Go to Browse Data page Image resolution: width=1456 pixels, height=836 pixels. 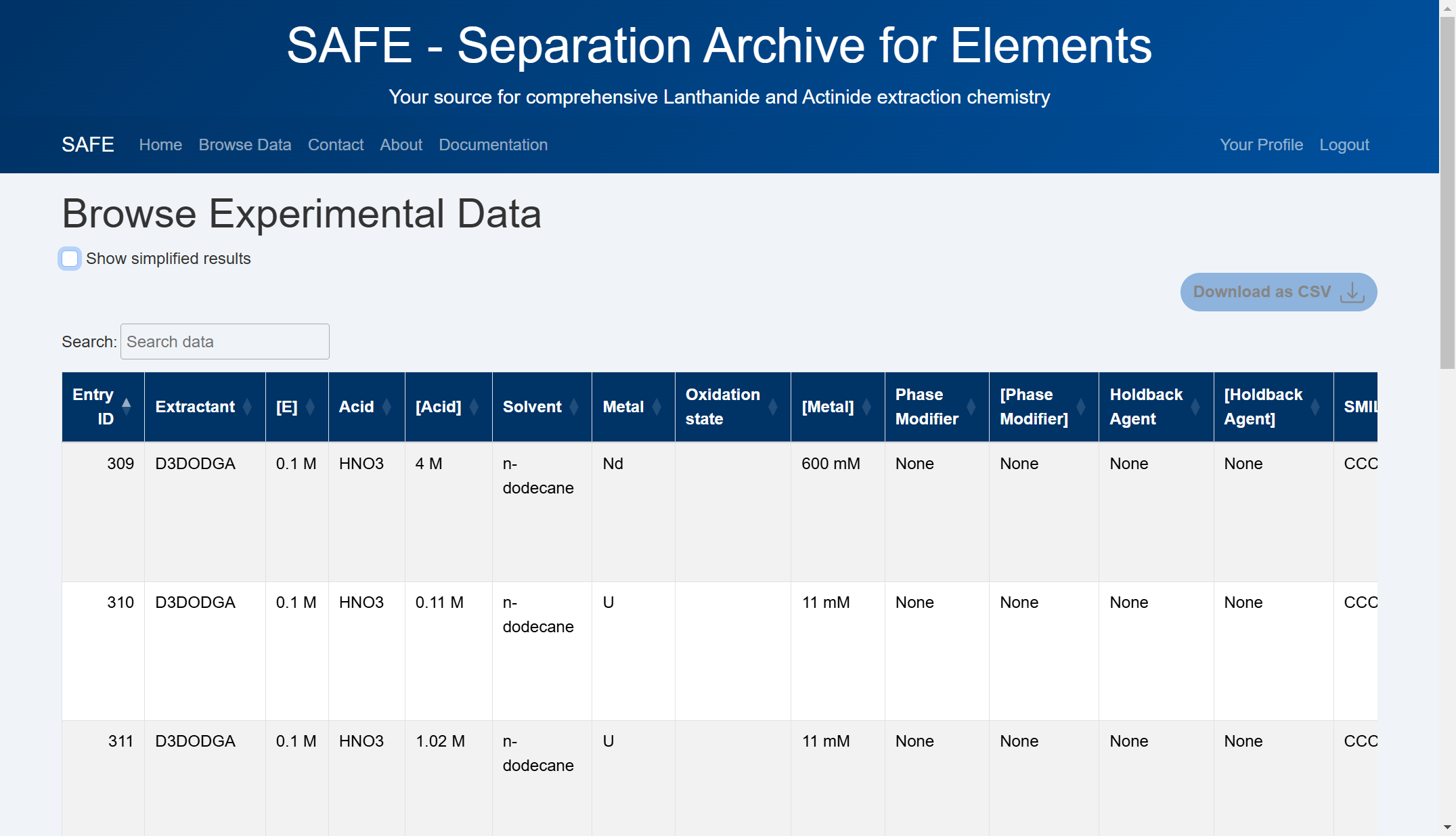pos(245,145)
